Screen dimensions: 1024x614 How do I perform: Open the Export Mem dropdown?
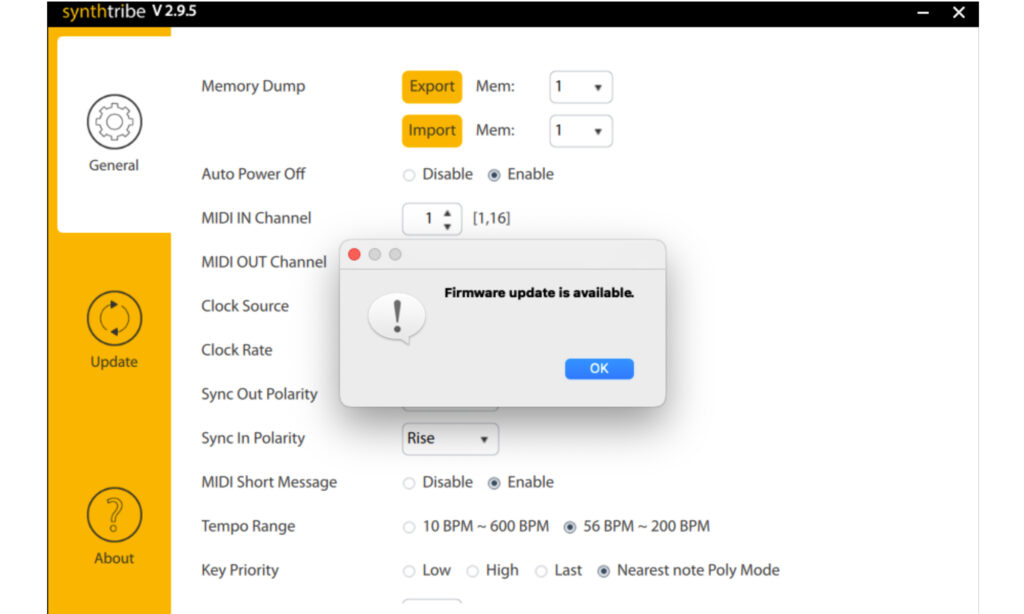tap(581, 87)
